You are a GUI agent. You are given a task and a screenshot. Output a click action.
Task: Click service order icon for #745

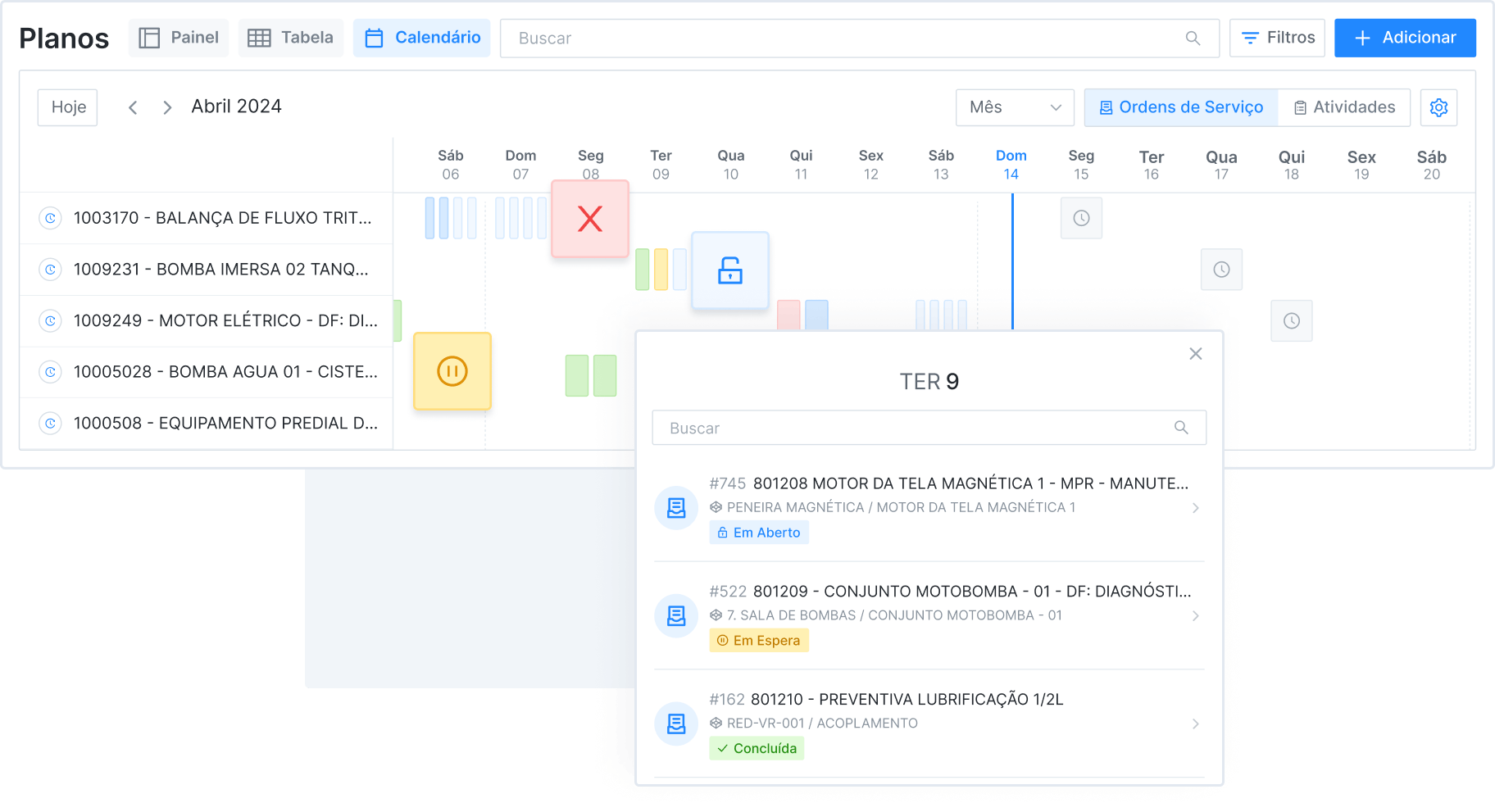pyautogui.click(x=676, y=508)
